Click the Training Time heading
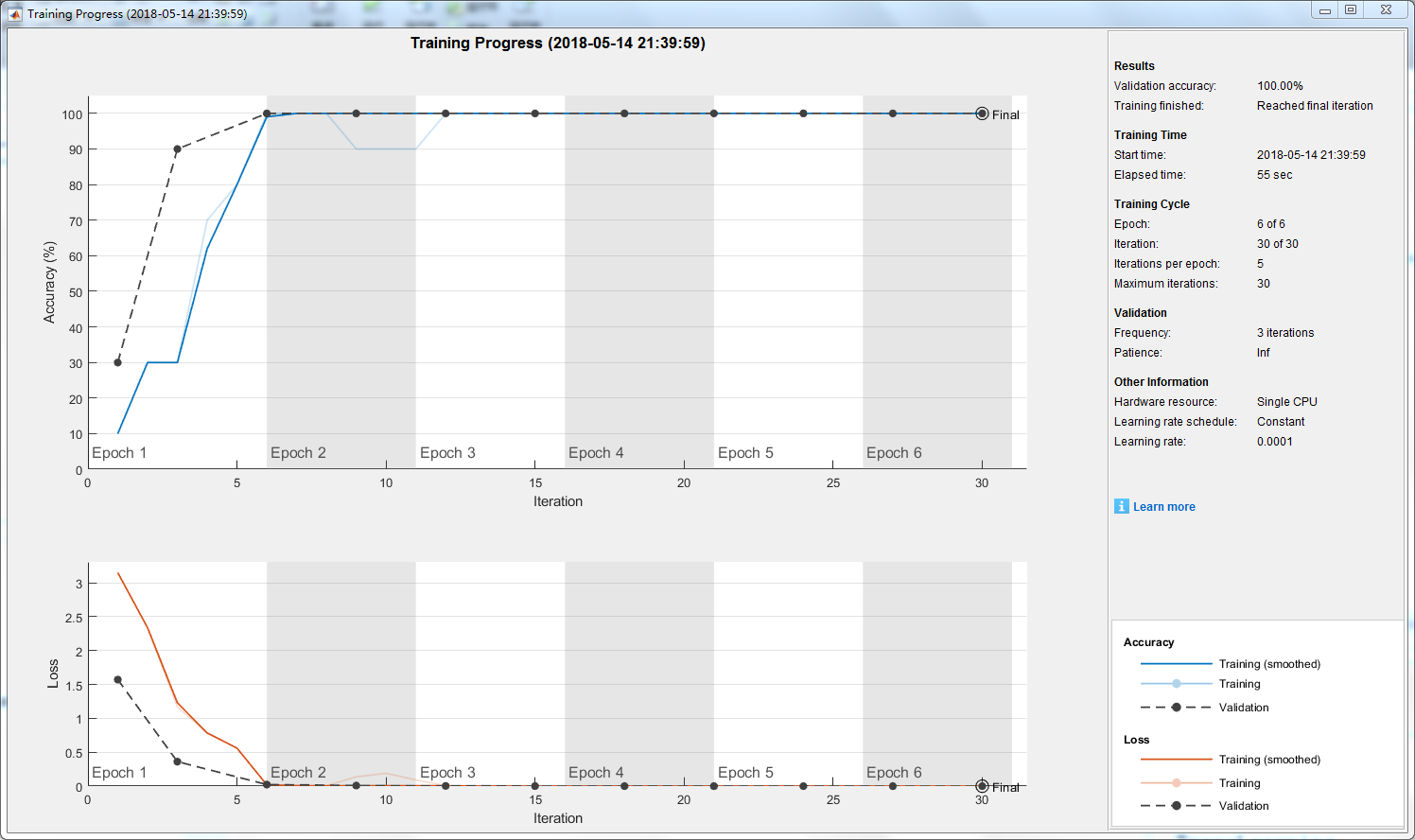Image resolution: width=1415 pixels, height=840 pixels. (1150, 135)
